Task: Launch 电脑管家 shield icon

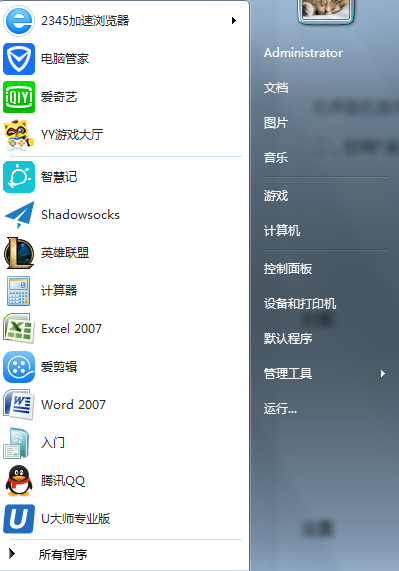Action: tap(19, 59)
